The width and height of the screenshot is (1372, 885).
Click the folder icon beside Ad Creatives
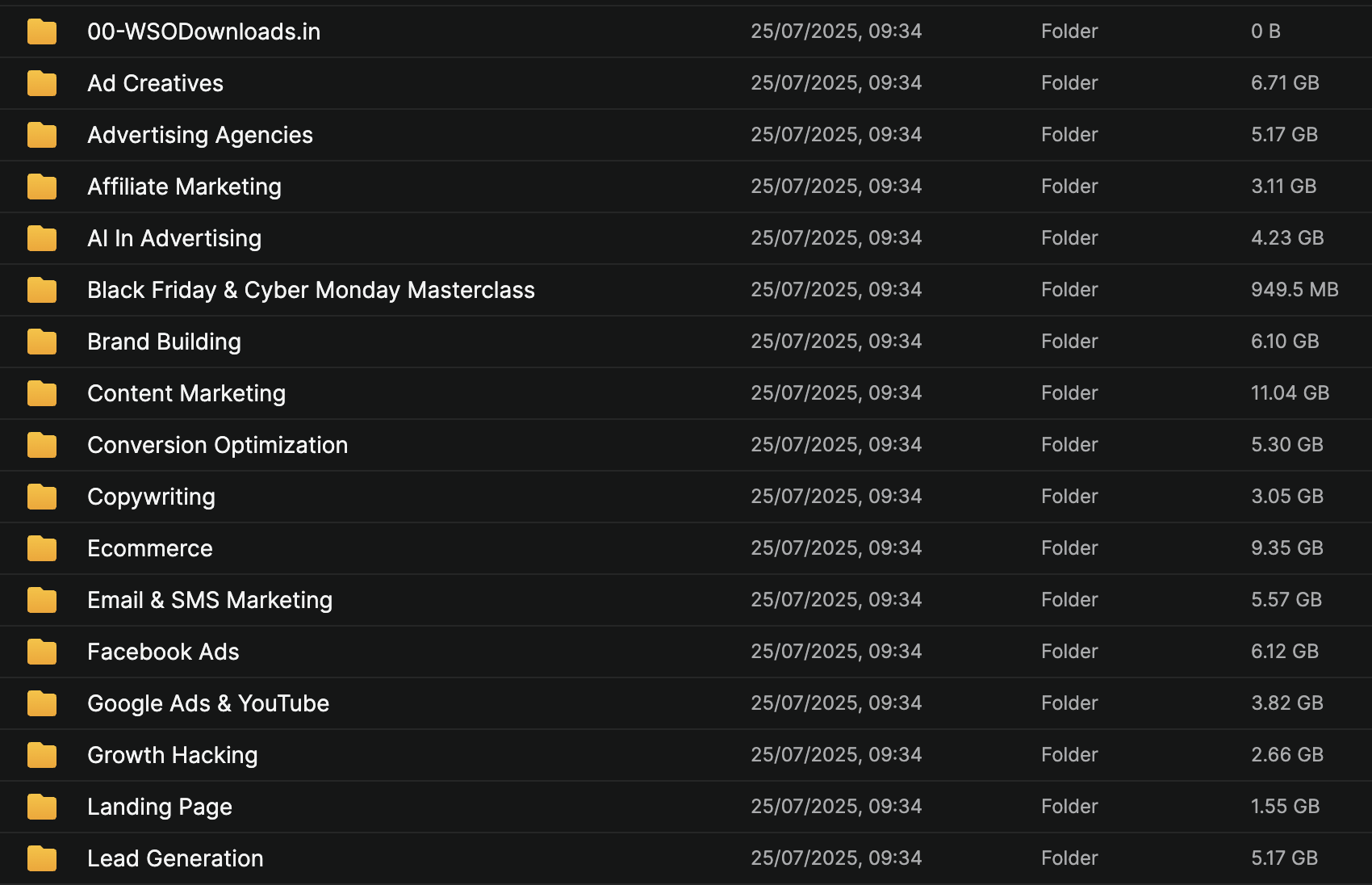click(x=42, y=83)
